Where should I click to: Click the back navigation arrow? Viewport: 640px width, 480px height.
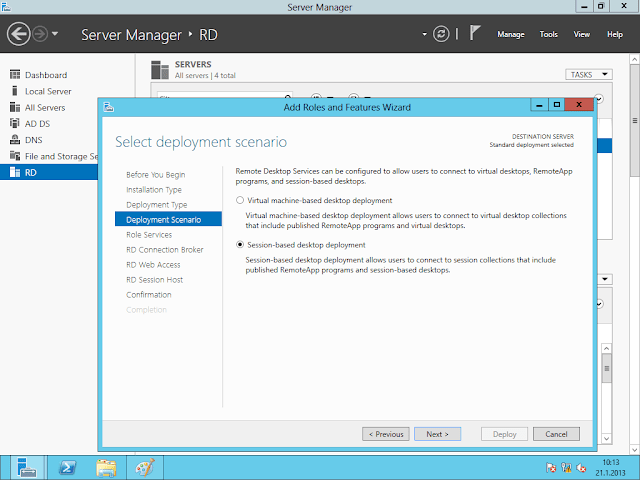coord(18,34)
